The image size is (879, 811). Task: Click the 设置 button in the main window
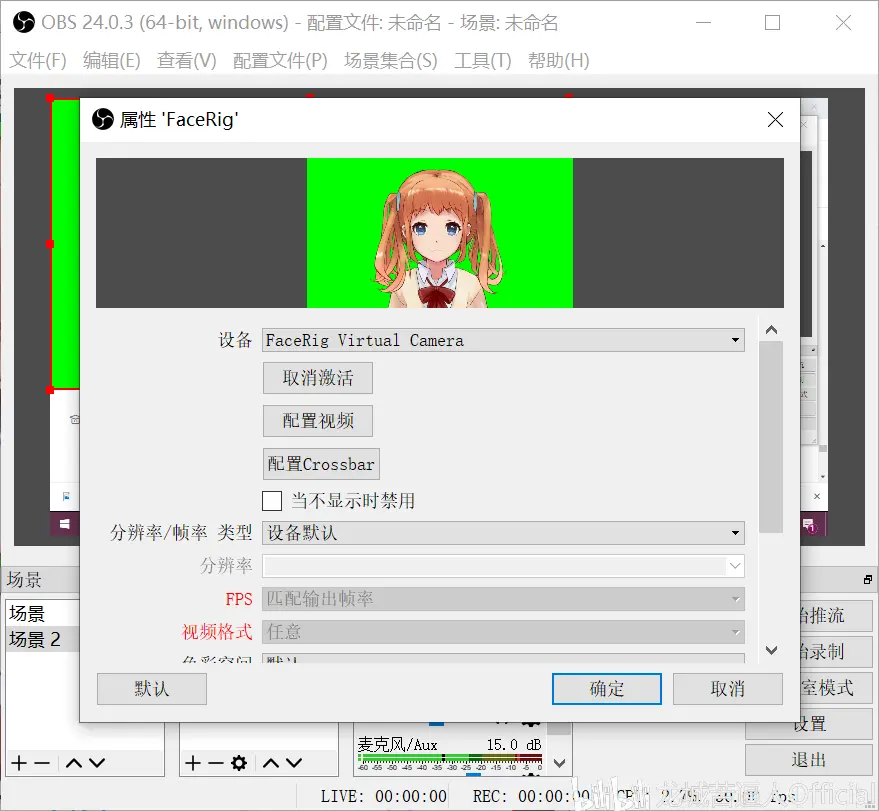click(809, 724)
